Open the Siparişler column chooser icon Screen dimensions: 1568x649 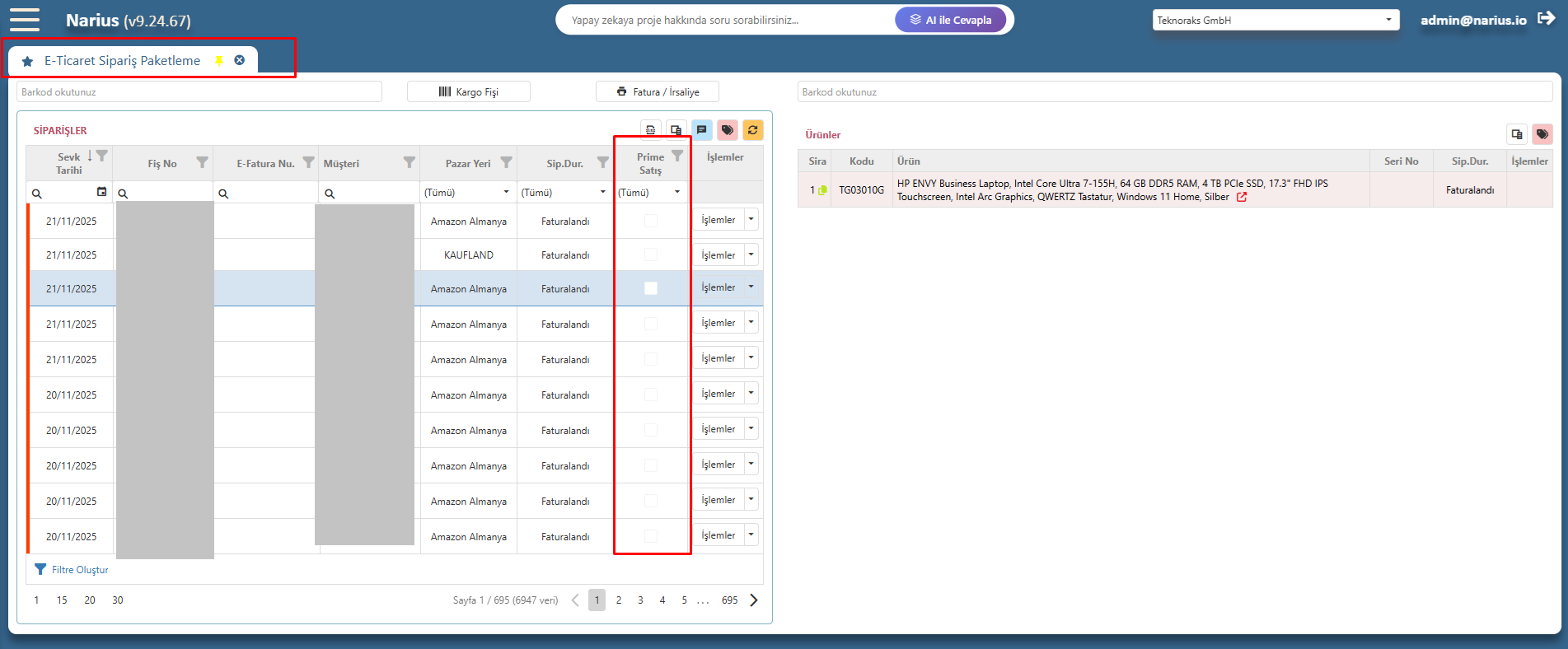coord(676,130)
